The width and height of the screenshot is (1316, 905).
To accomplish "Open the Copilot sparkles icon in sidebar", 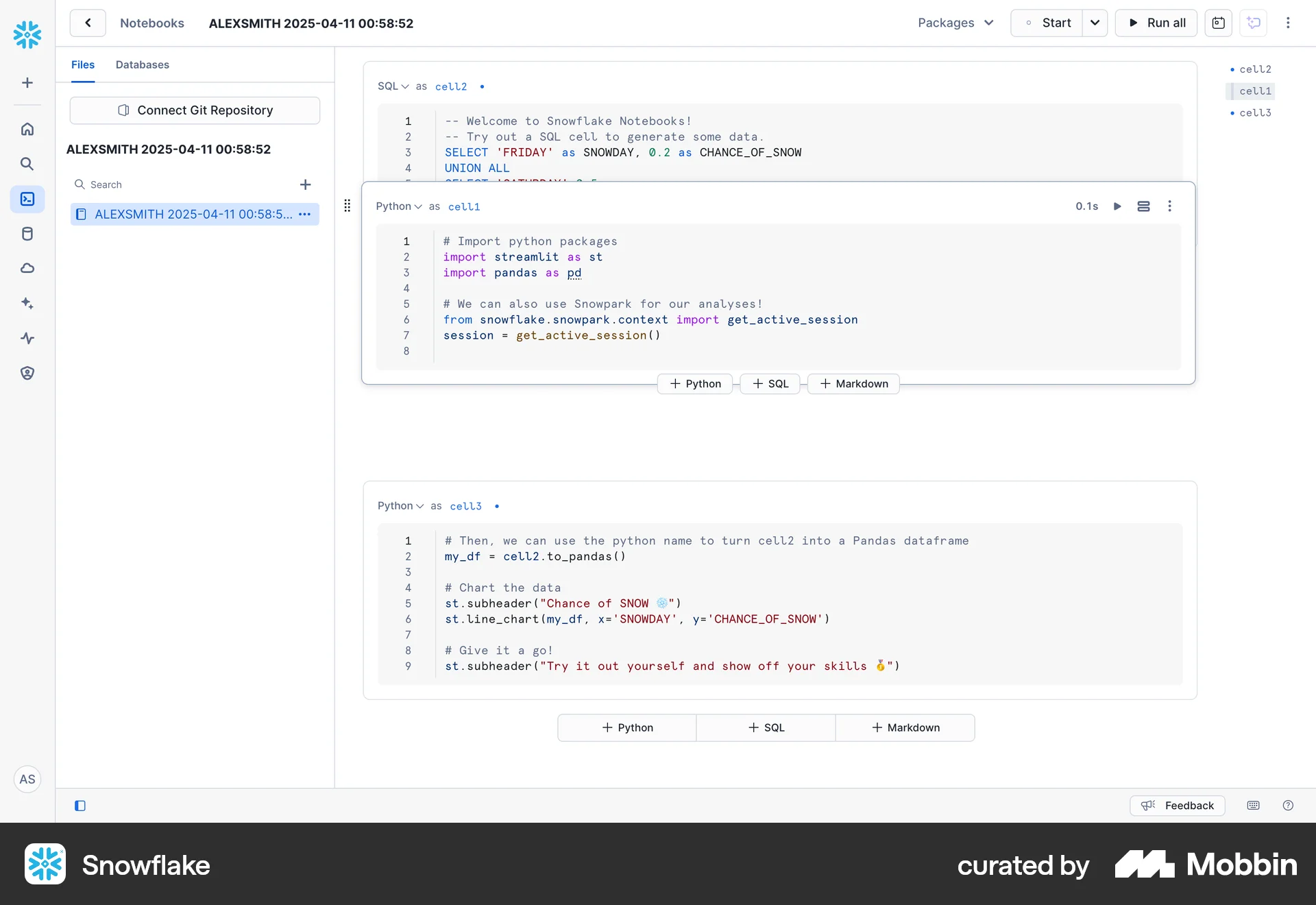I will click(27, 303).
